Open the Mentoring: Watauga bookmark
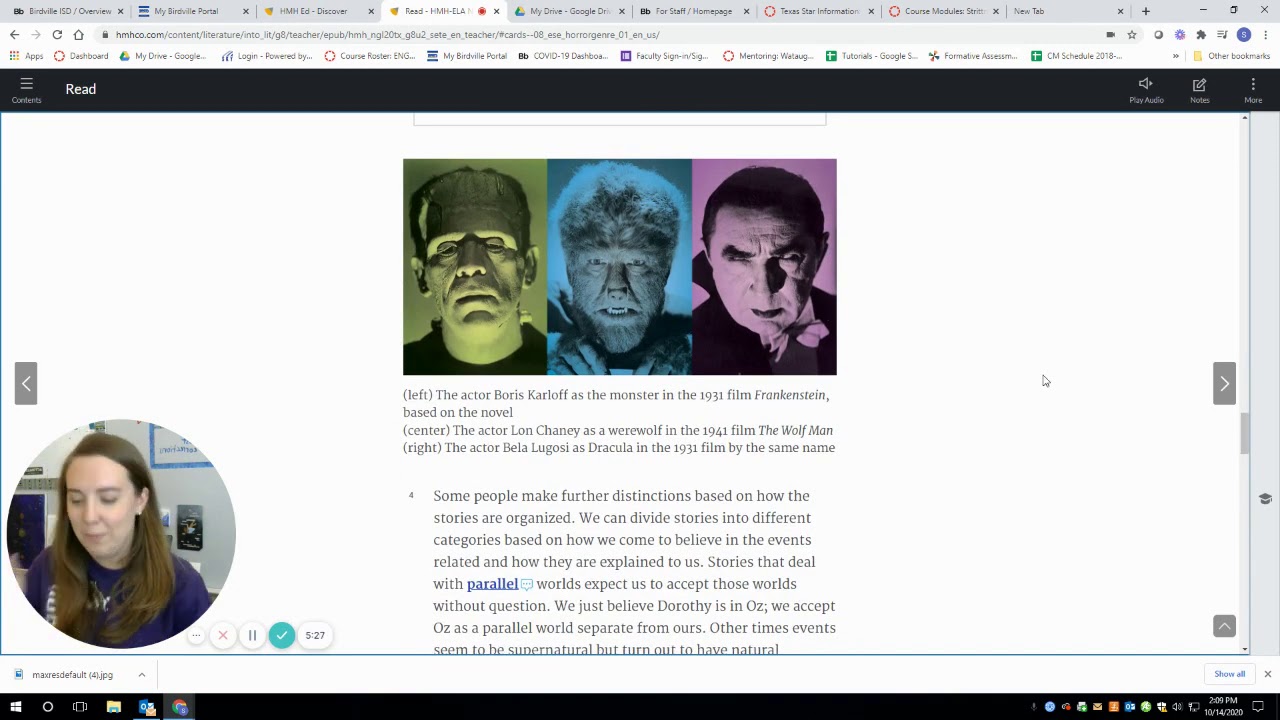1280x720 pixels. pyautogui.click(x=767, y=56)
